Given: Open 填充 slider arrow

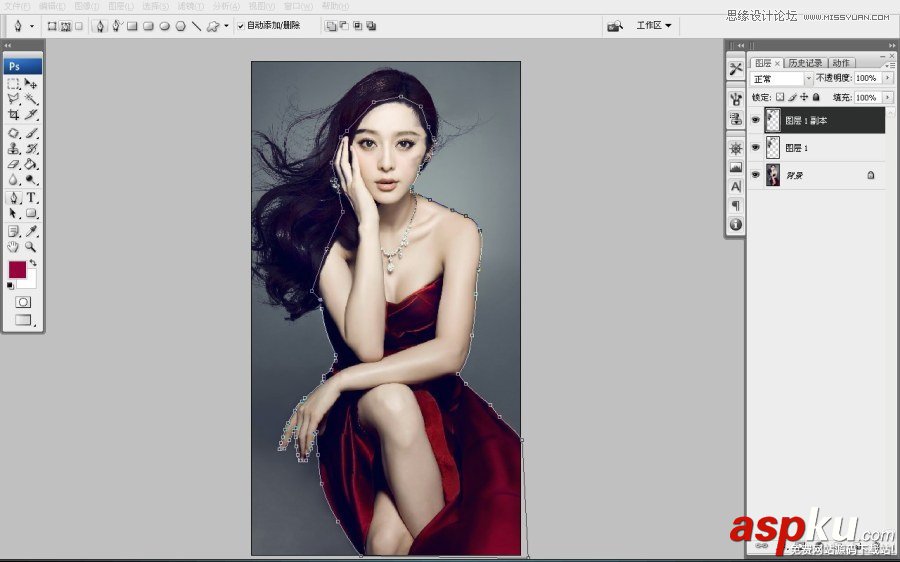Looking at the screenshot, I should [887, 97].
